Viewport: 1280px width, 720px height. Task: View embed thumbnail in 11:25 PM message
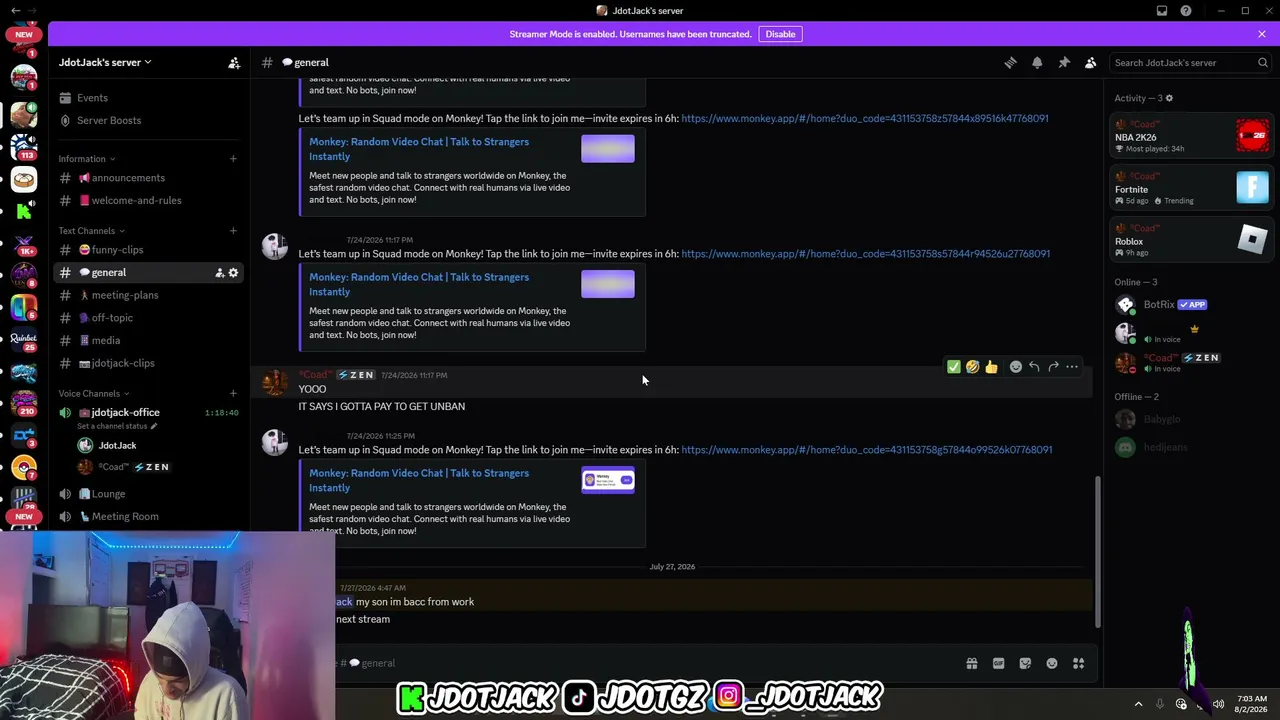[608, 481]
